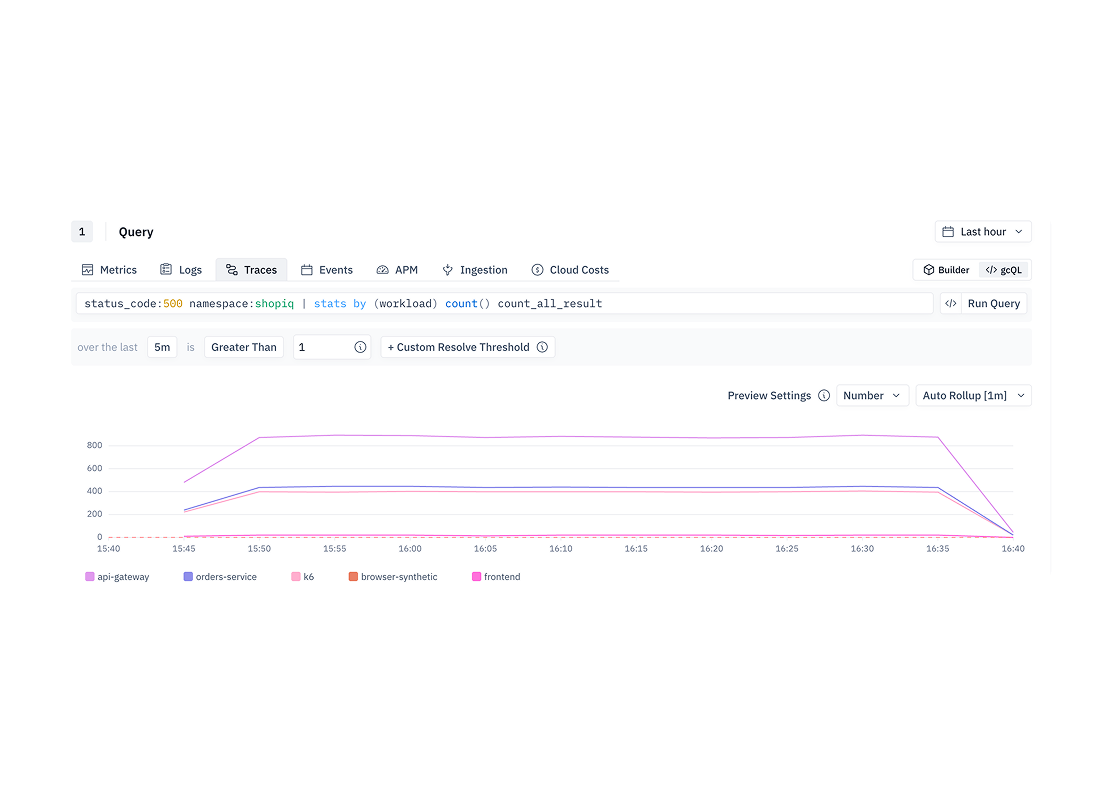The height and width of the screenshot is (796, 1107).
Task: Click the Cloud Costs dollar icon
Action: (x=537, y=270)
